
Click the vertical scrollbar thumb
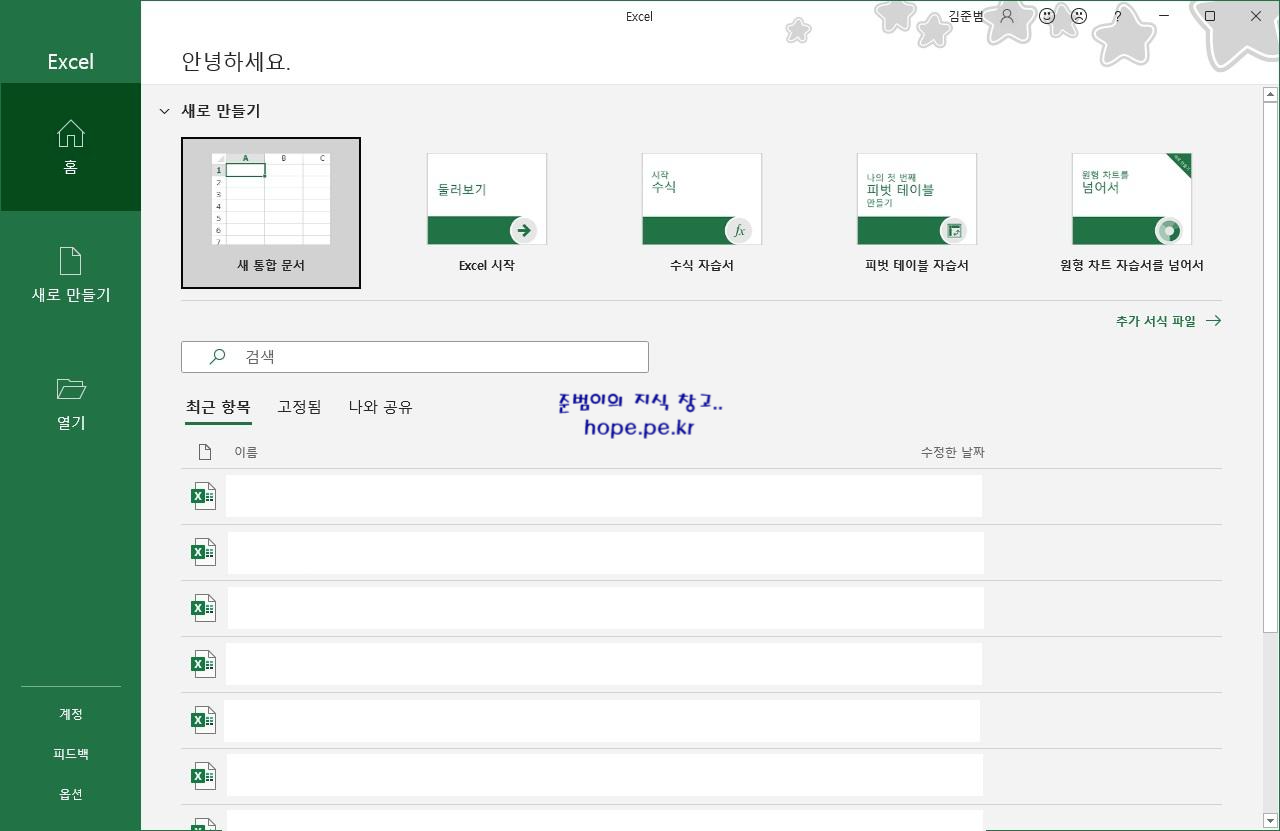click(1270, 369)
